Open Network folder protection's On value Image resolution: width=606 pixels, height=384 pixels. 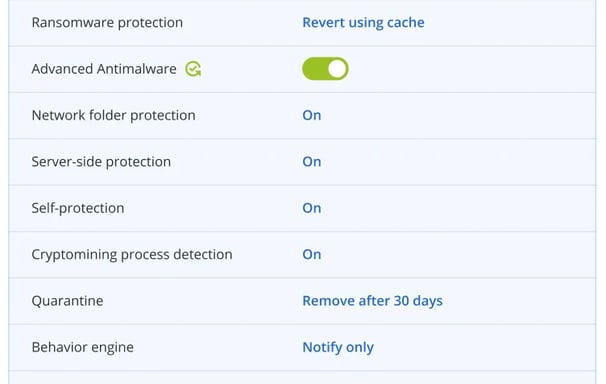point(312,115)
